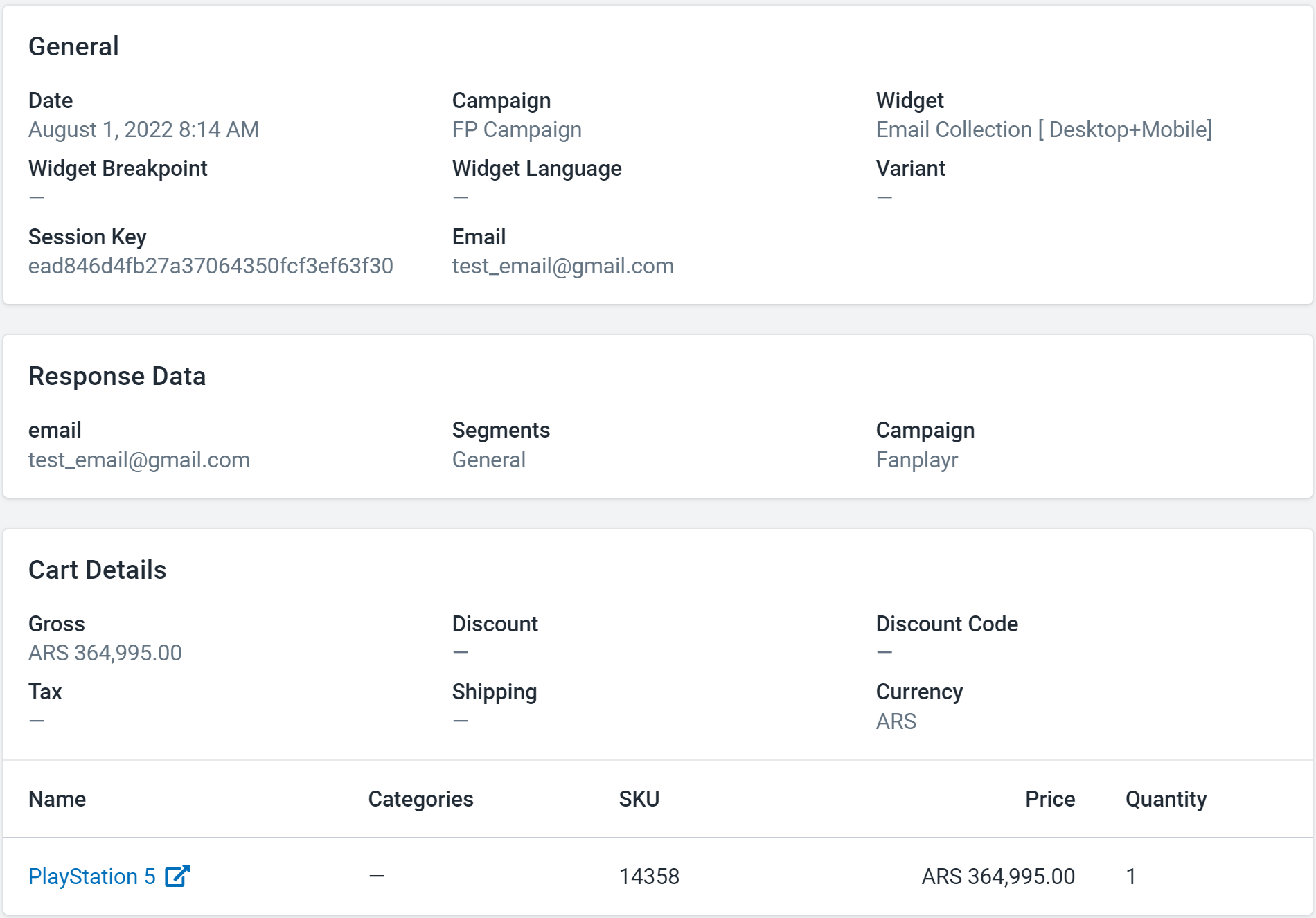
Task: Click the Price column header
Action: click(x=1049, y=799)
